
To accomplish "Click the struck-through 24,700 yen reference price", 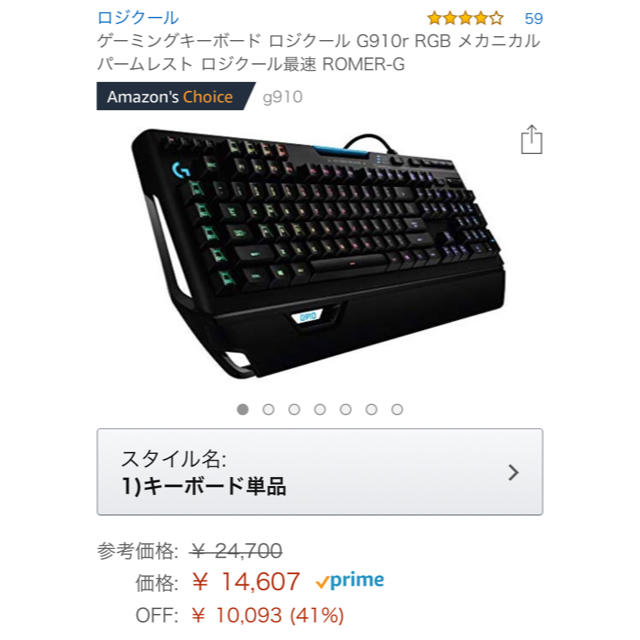I will (x=236, y=551).
